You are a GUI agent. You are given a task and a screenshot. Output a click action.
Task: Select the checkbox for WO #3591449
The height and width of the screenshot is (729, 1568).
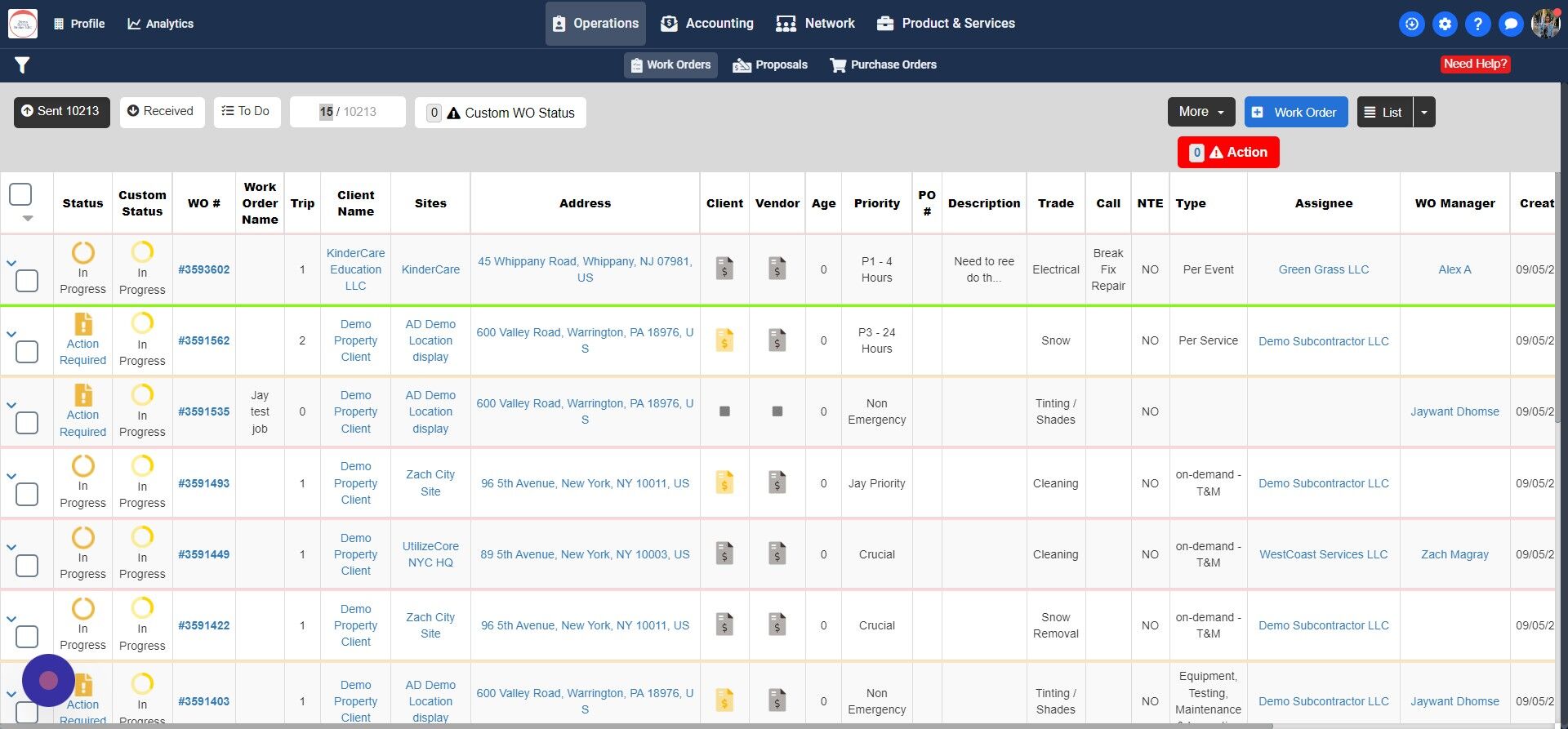click(27, 566)
